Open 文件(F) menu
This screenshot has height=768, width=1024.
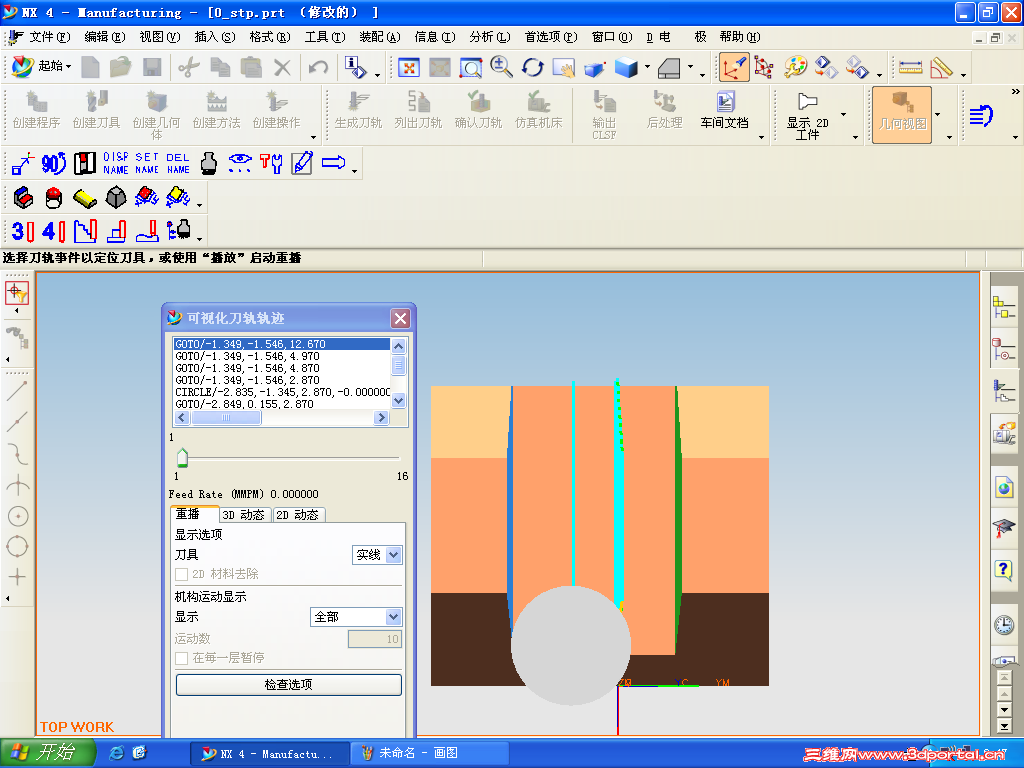click(x=49, y=37)
